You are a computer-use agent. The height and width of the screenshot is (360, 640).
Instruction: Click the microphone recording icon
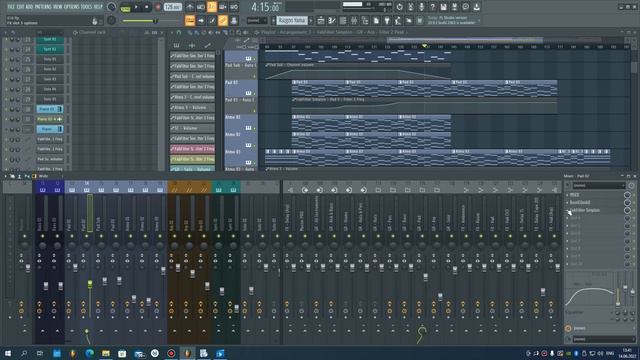(x=422, y=7)
